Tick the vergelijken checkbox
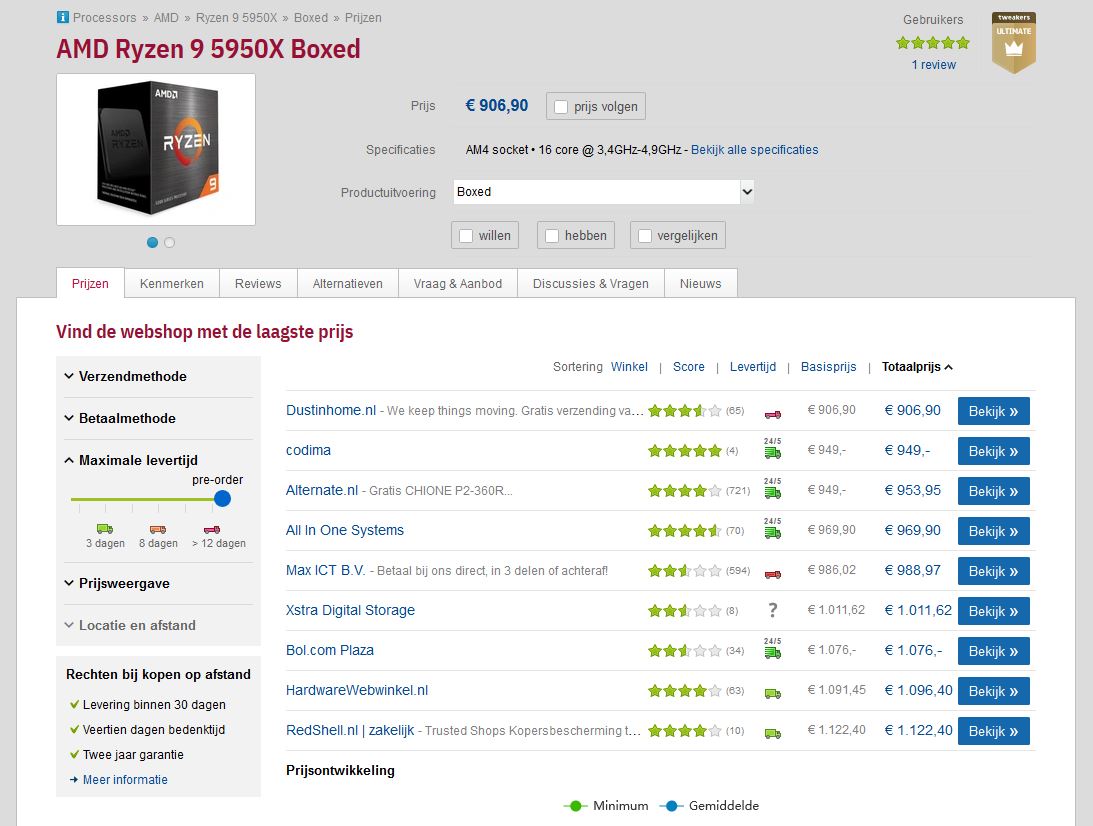 645,236
